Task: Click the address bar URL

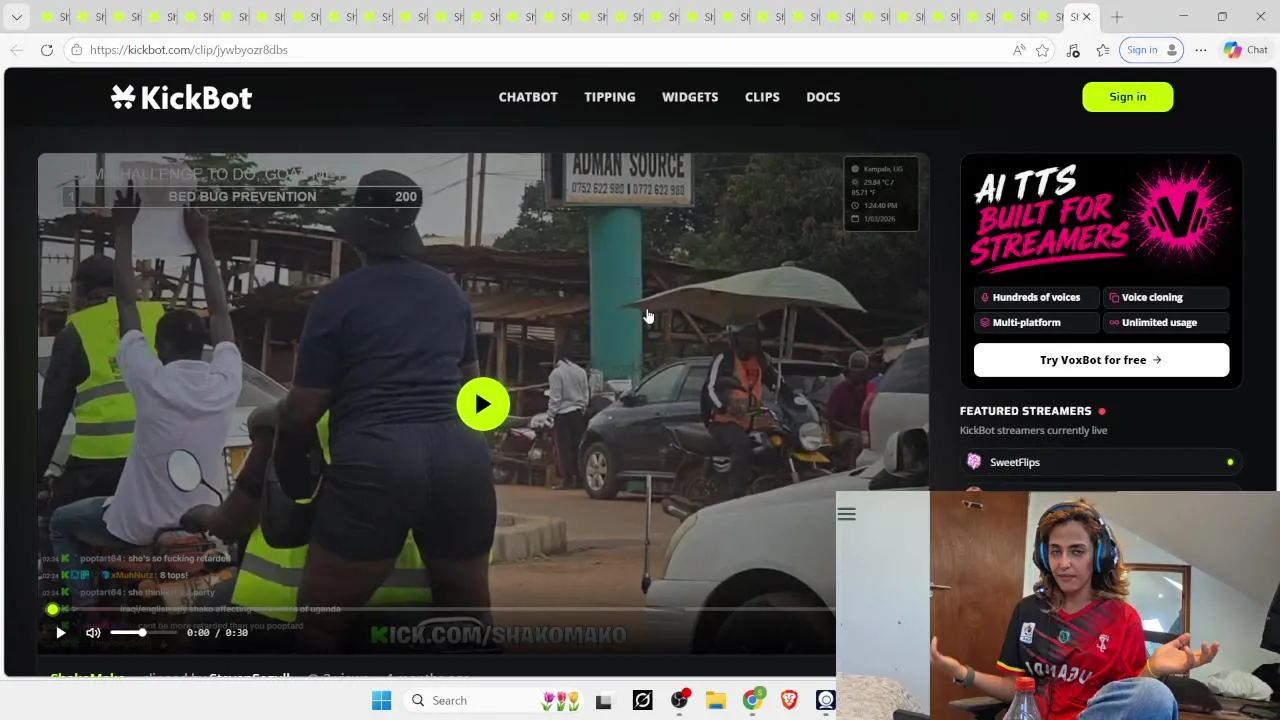Action: (189, 50)
